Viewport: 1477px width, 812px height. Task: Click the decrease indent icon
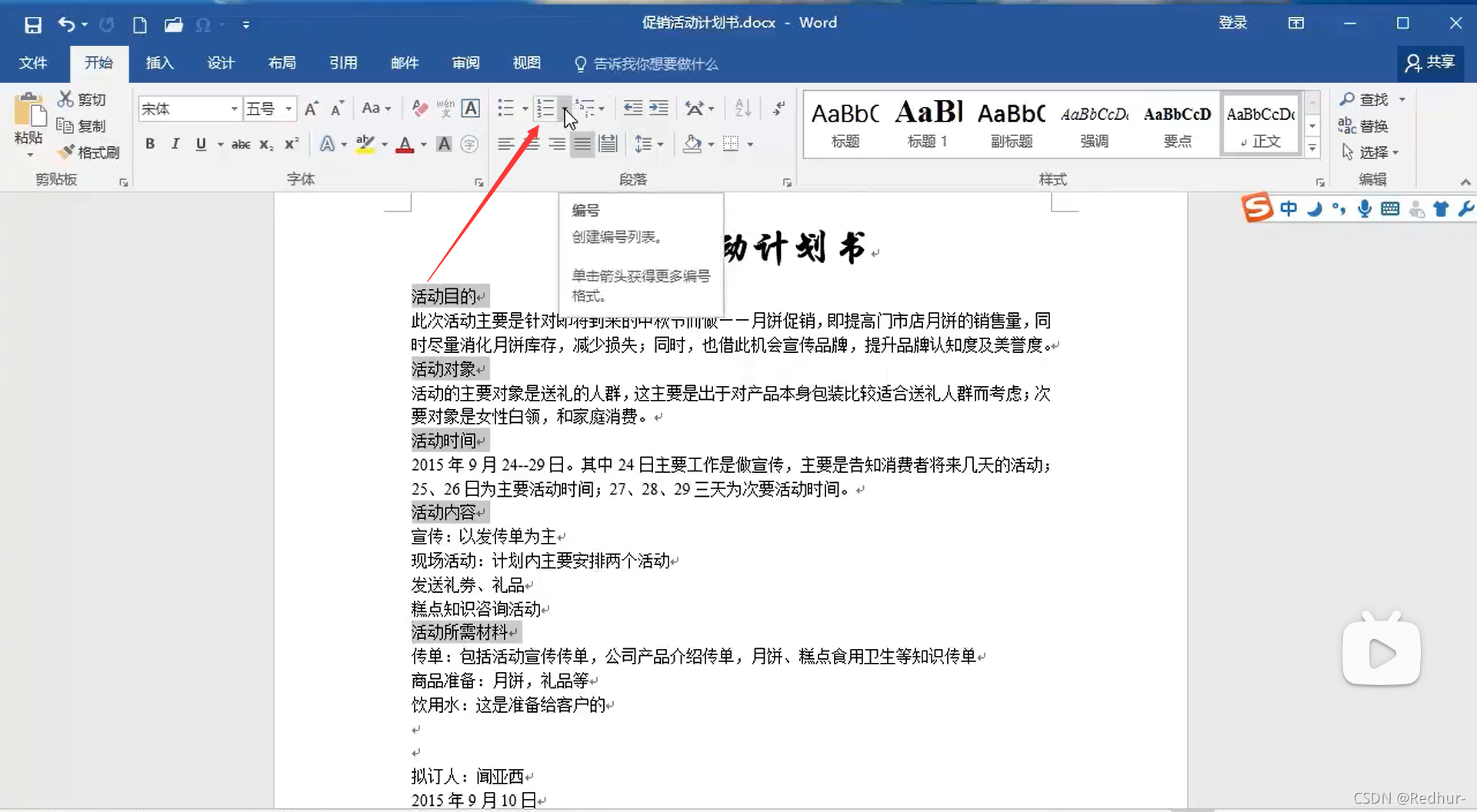click(632, 108)
